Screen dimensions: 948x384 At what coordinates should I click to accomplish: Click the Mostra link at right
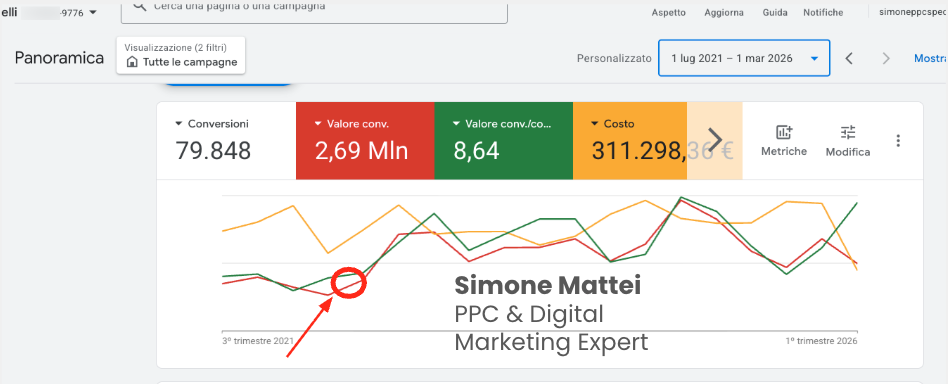(x=930, y=59)
